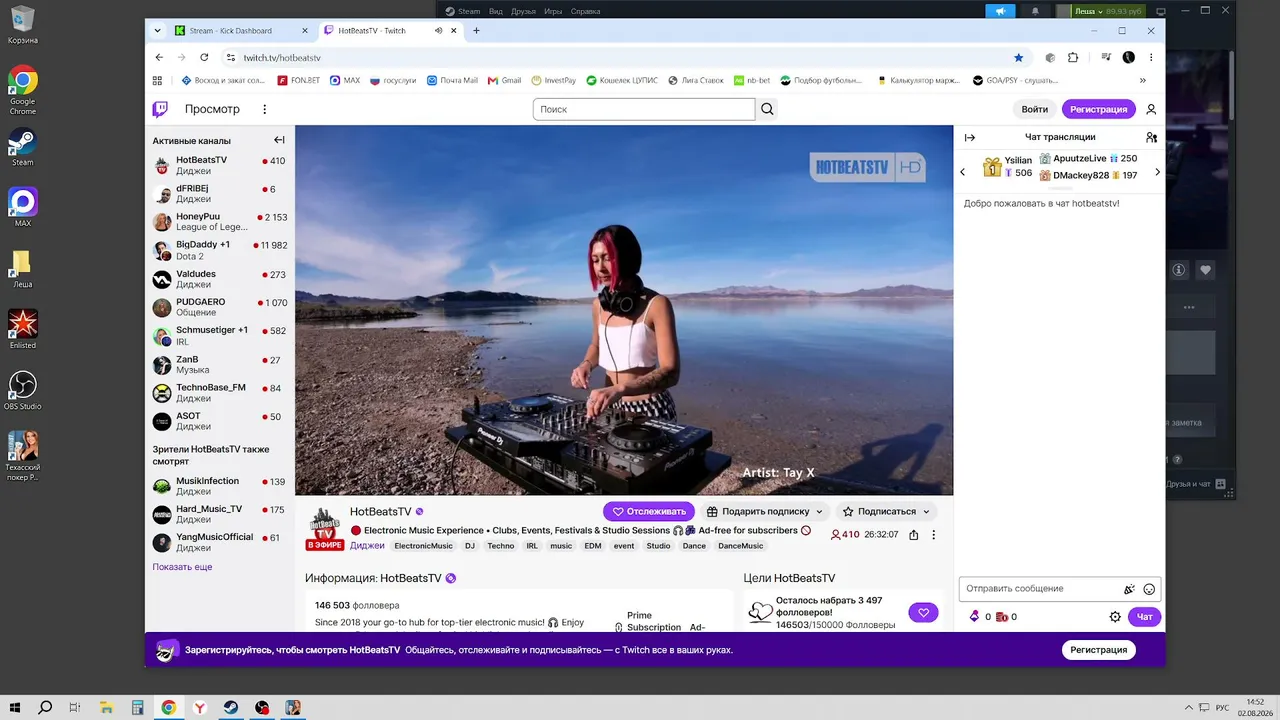Open the Steam Вид menu
The width and height of the screenshot is (1280, 720).
[497, 11]
